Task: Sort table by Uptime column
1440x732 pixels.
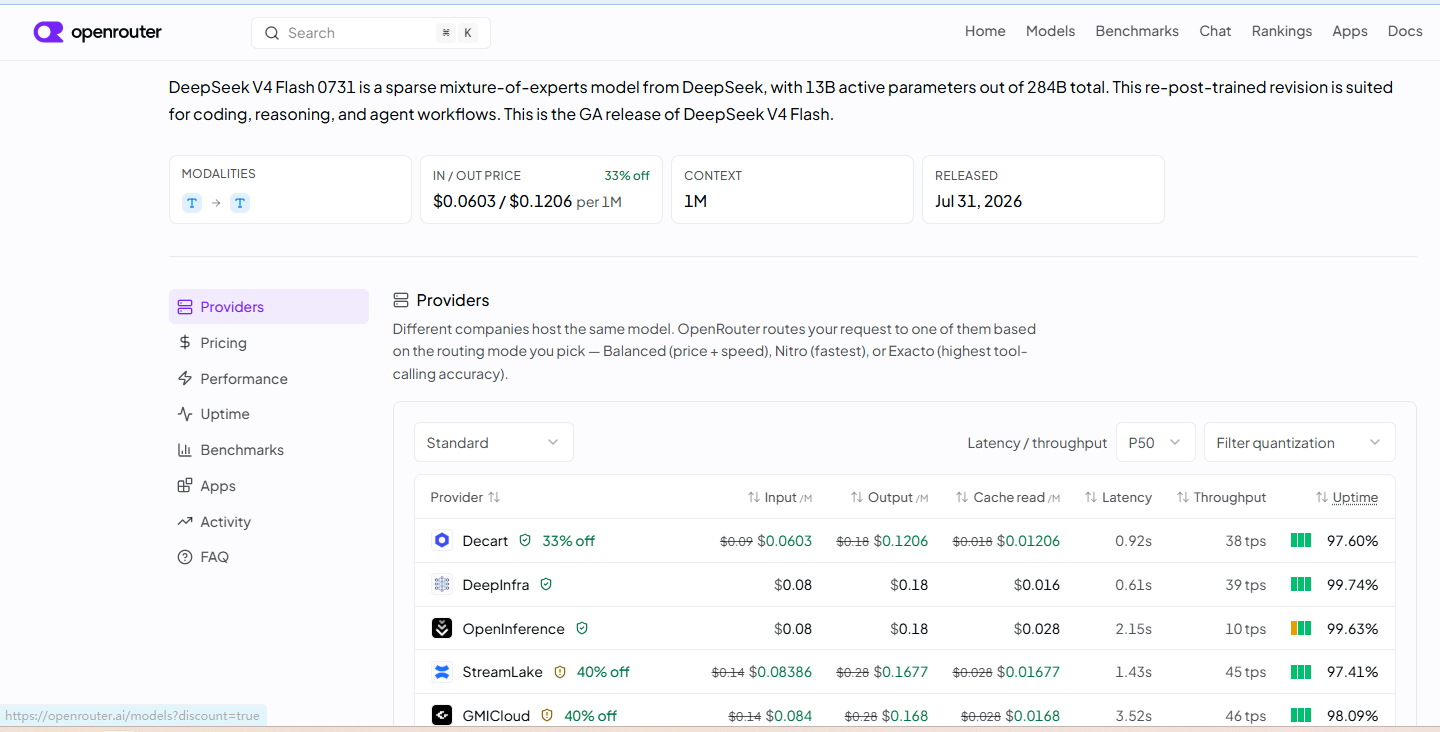Action: [x=1346, y=497]
